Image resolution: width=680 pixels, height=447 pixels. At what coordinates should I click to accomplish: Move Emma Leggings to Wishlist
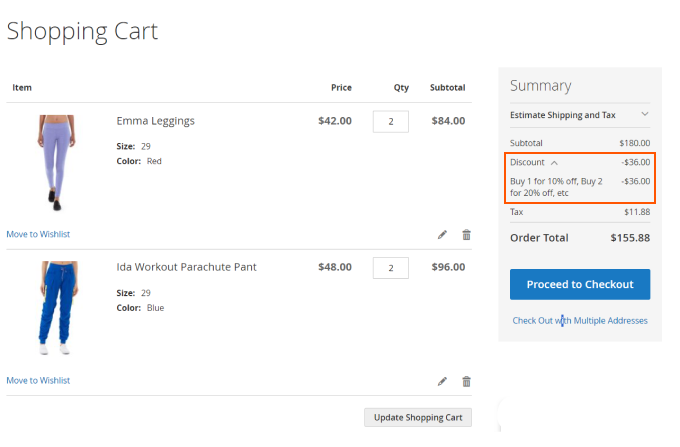point(38,234)
